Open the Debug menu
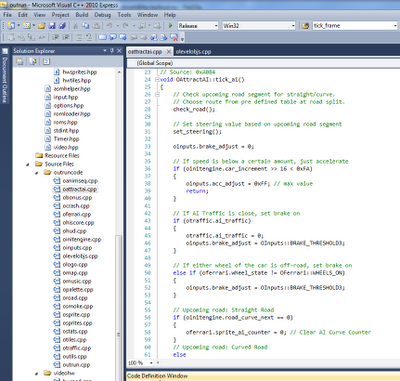400x381 pixels. pyautogui.click(x=102, y=15)
